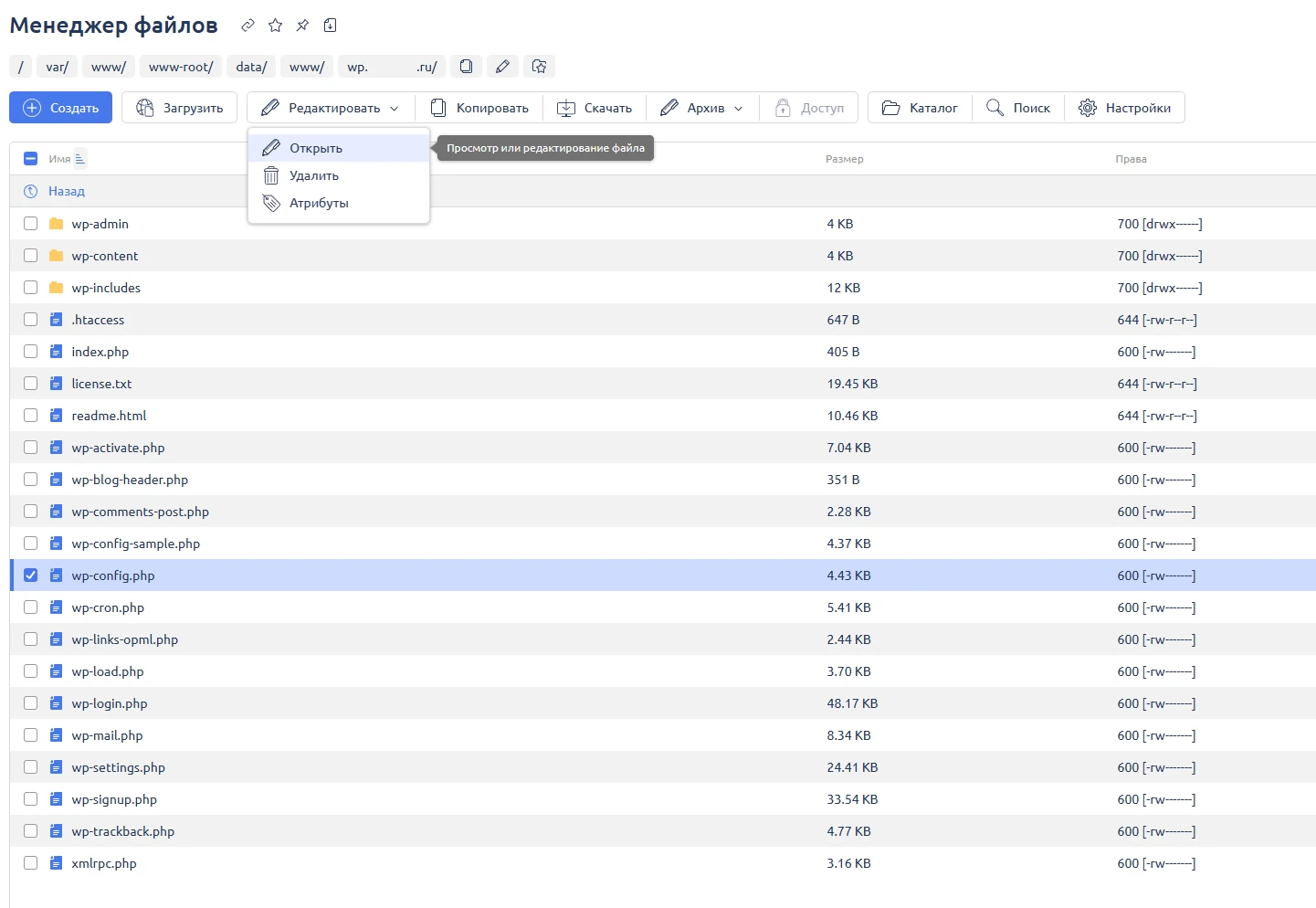
Task: Tick the checkbox for .htaccess
Action: [x=31, y=320]
